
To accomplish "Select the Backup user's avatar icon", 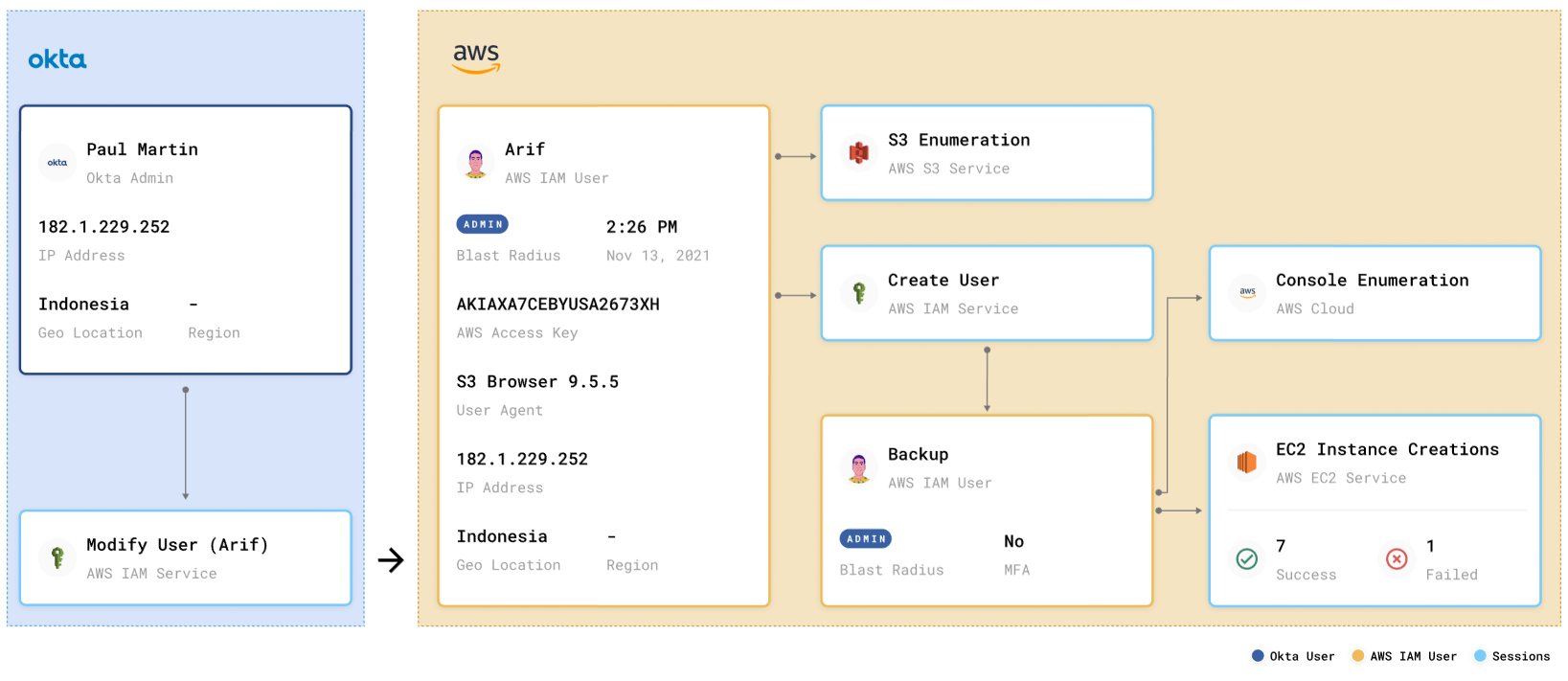I will pos(859,467).
